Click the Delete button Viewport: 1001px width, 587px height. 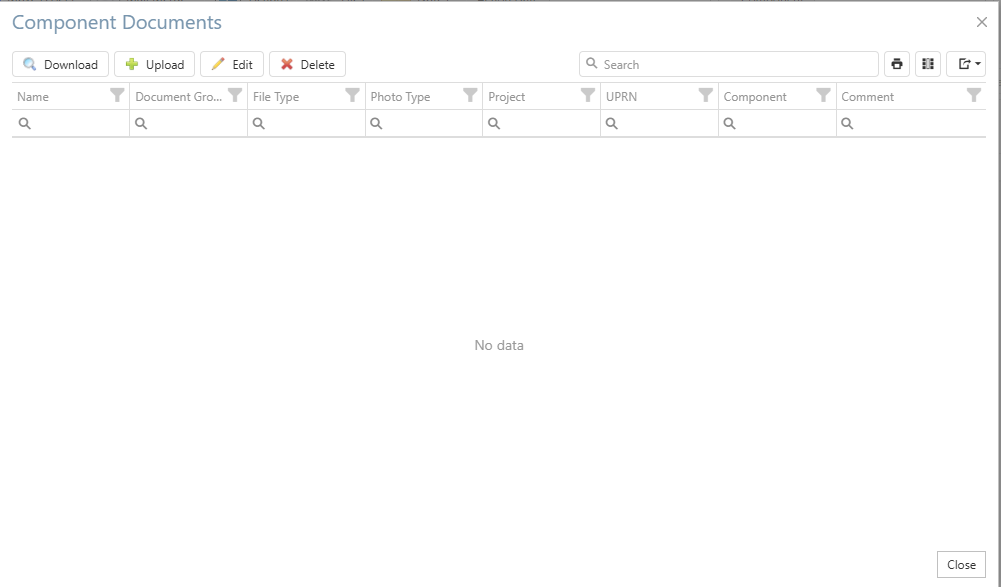click(307, 64)
